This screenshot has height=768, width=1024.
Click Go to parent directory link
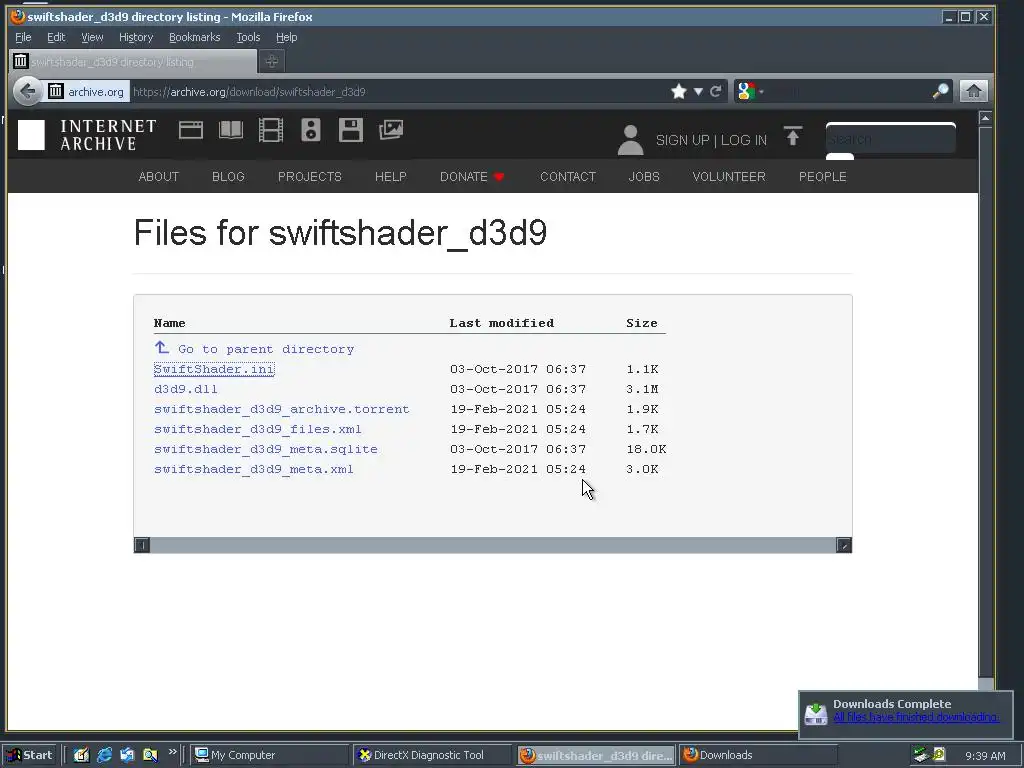click(266, 349)
